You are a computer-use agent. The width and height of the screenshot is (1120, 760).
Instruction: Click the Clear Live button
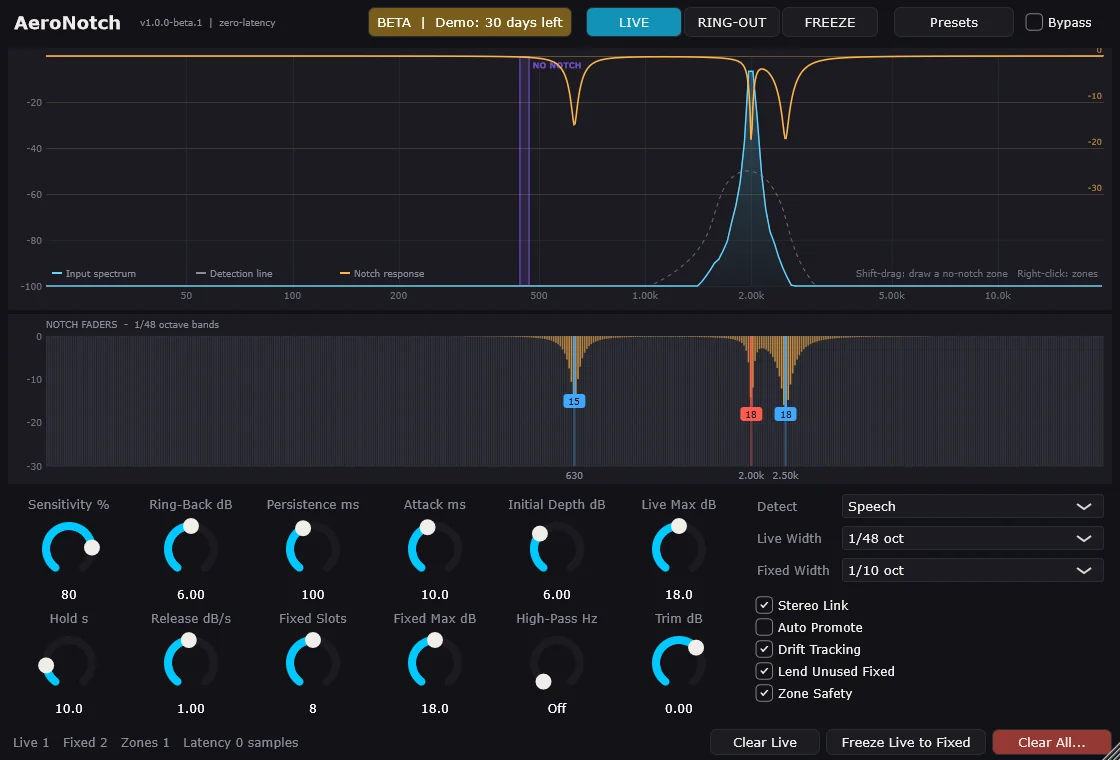[765, 742]
